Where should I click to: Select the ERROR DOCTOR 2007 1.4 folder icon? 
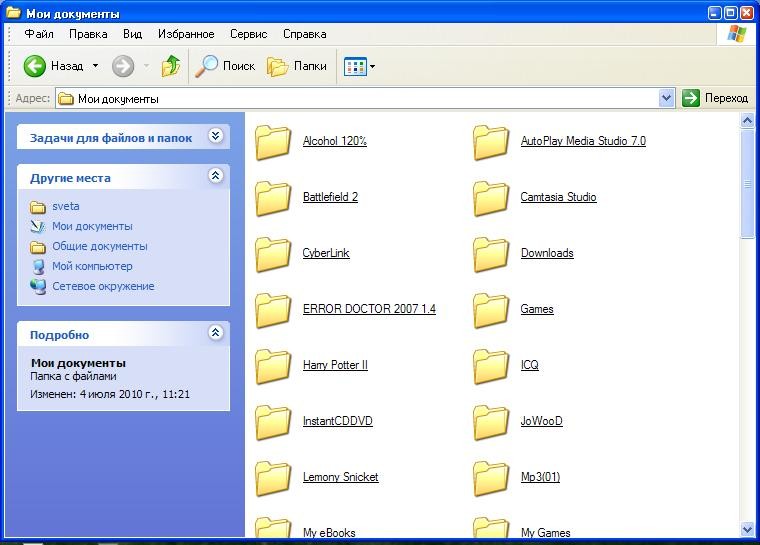[273, 310]
